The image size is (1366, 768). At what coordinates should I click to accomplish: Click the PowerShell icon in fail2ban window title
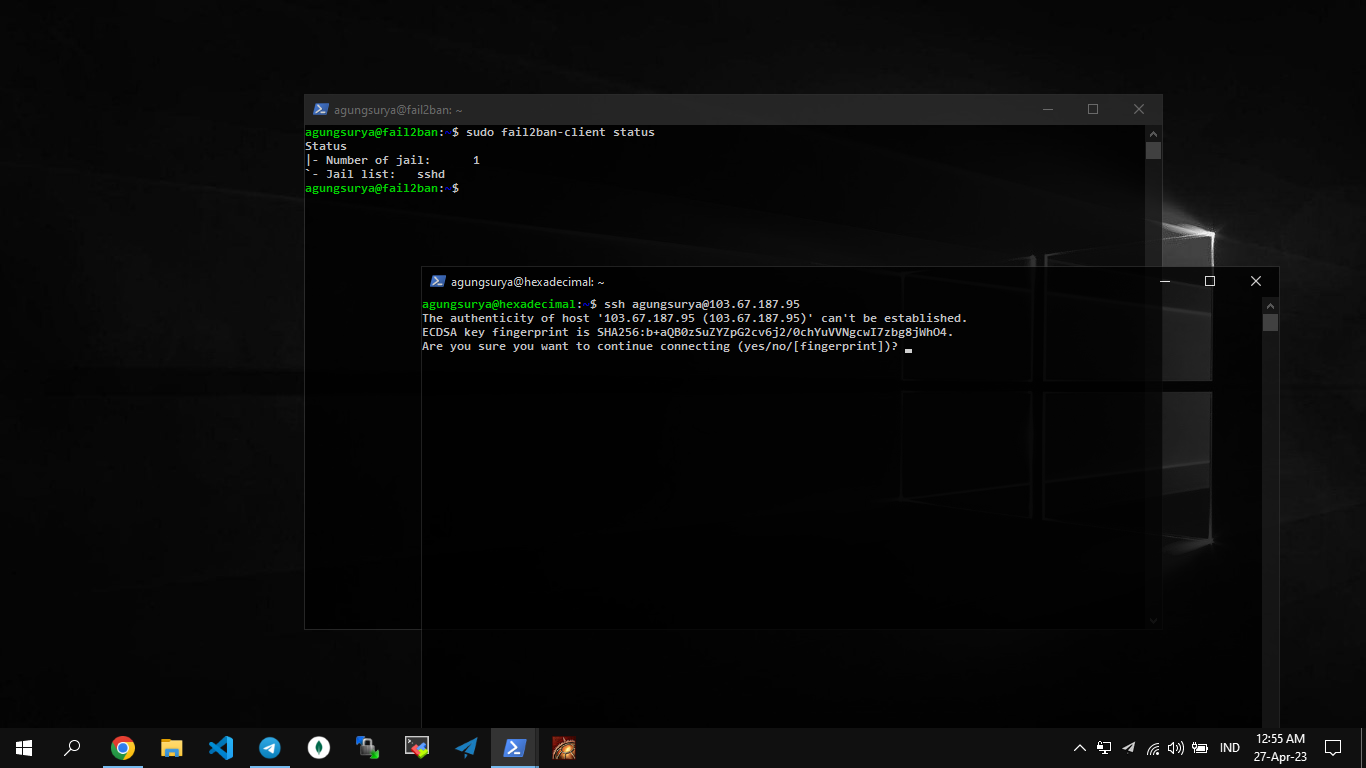(x=320, y=110)
